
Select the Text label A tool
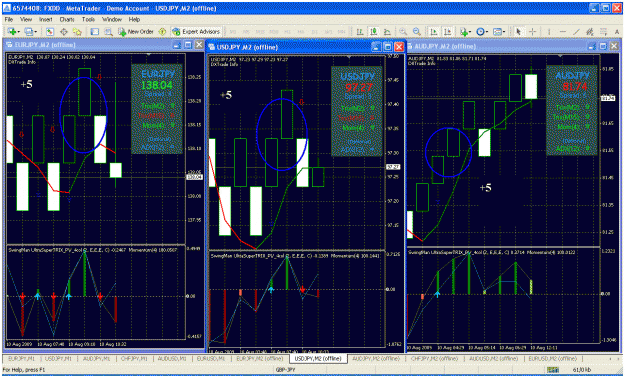click(617, 31)
